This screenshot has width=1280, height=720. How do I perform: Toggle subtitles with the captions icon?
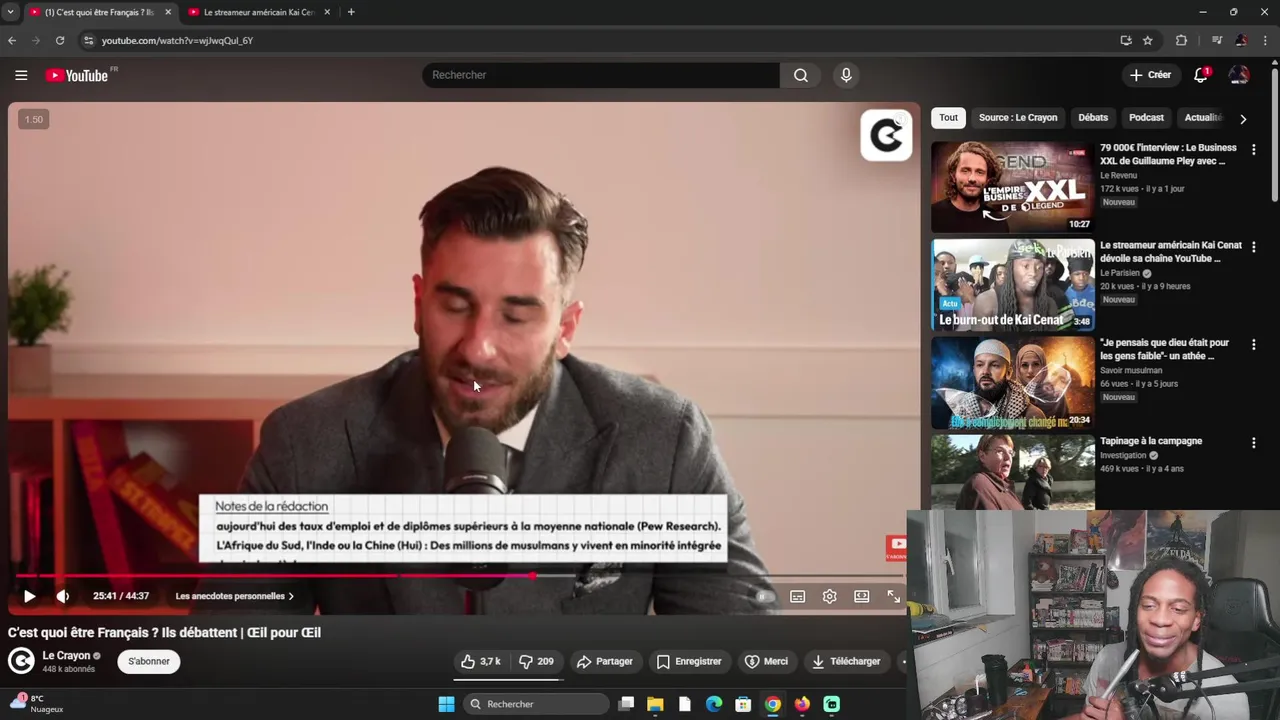pyautogui.click(x=797, y=597)
